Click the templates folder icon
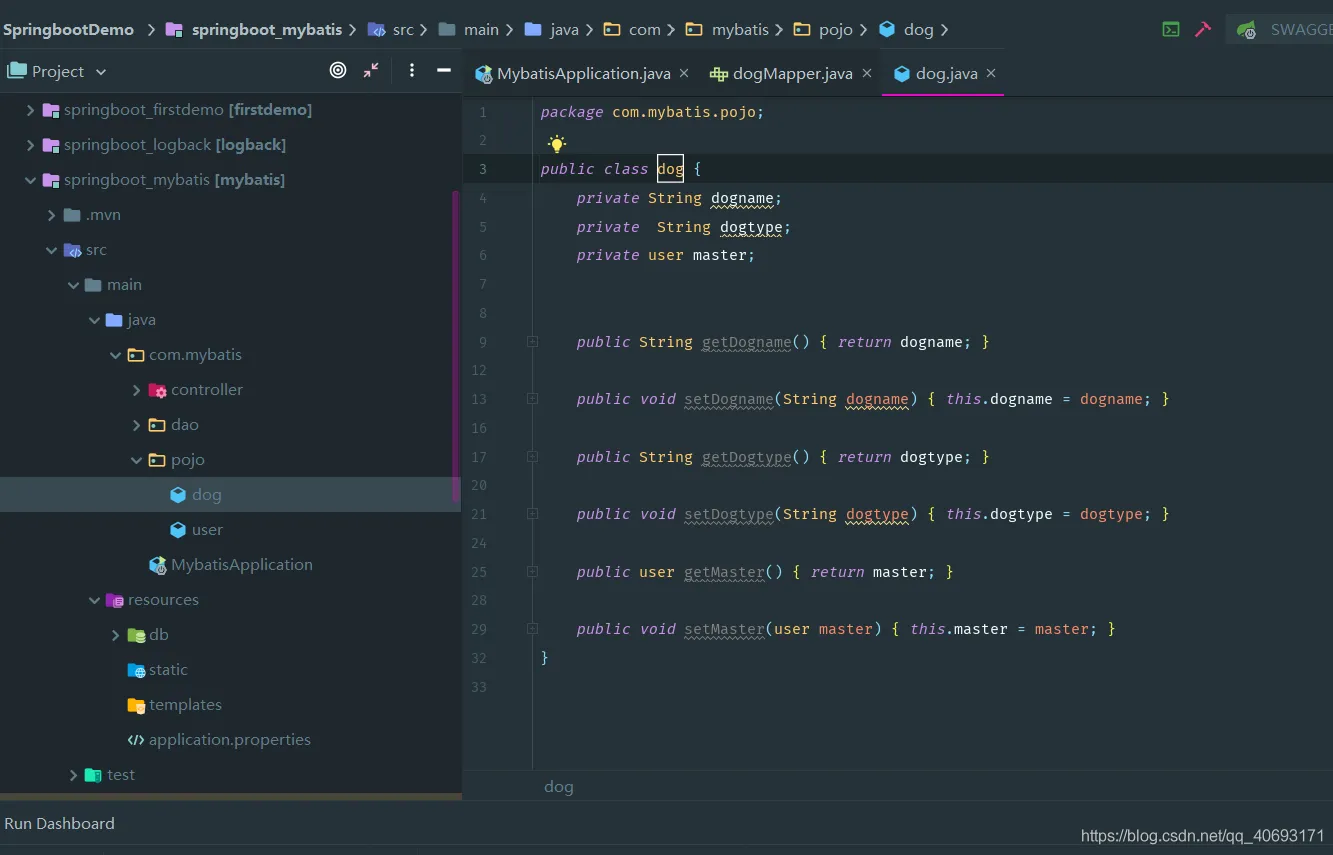This screenshot has height=855, width=1333. 136,705
